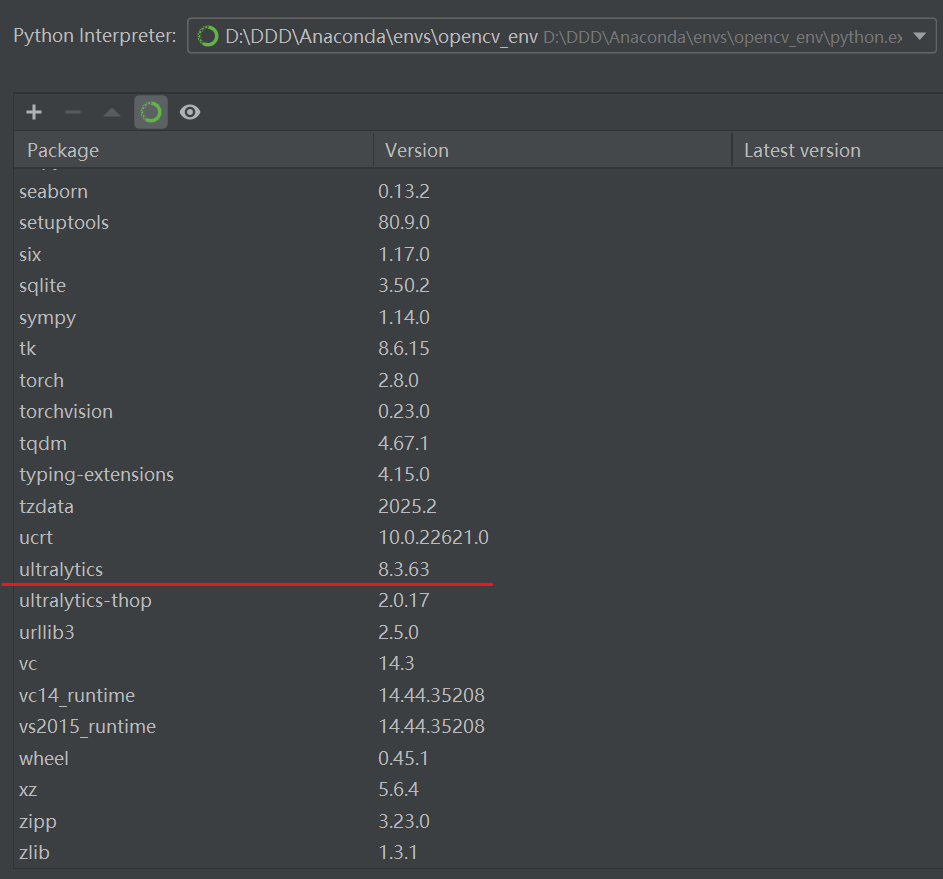Viewport: 943px width, 879px height.
Task: Click version 2025.2 of tzdata
Action: tap(407, 506)
